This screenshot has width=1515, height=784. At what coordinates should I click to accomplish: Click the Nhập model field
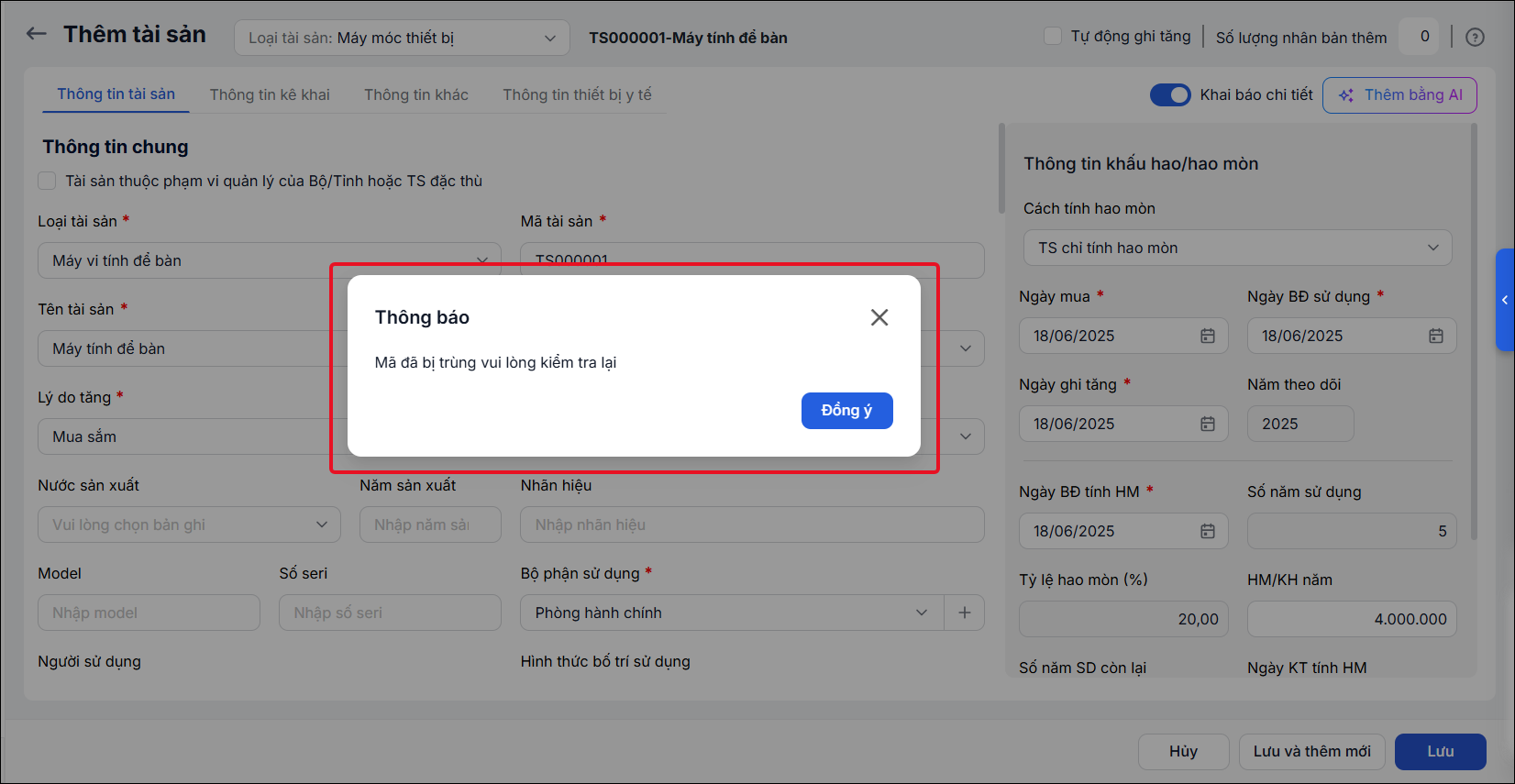[149, 613]
